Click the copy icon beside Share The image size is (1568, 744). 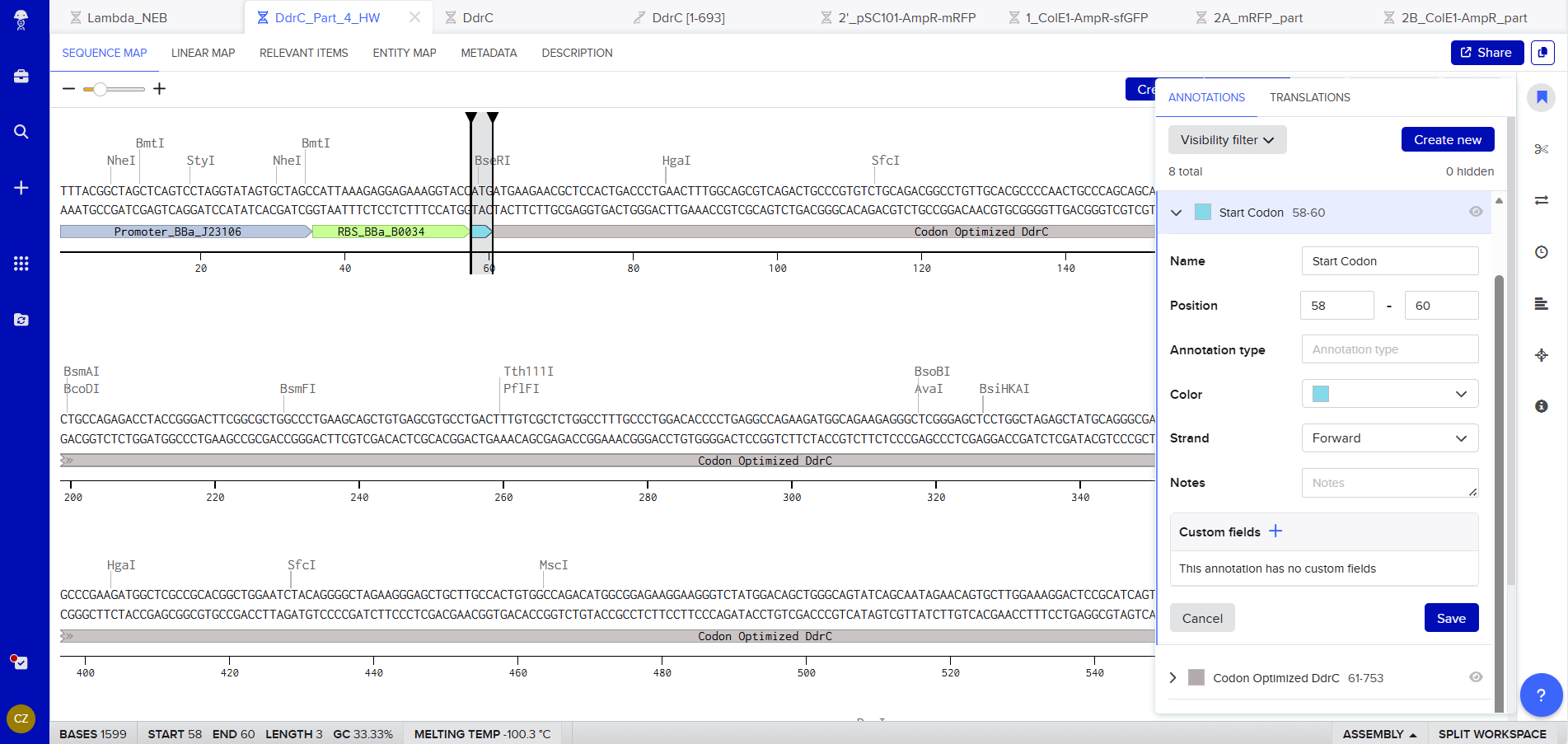(1542, 53)
